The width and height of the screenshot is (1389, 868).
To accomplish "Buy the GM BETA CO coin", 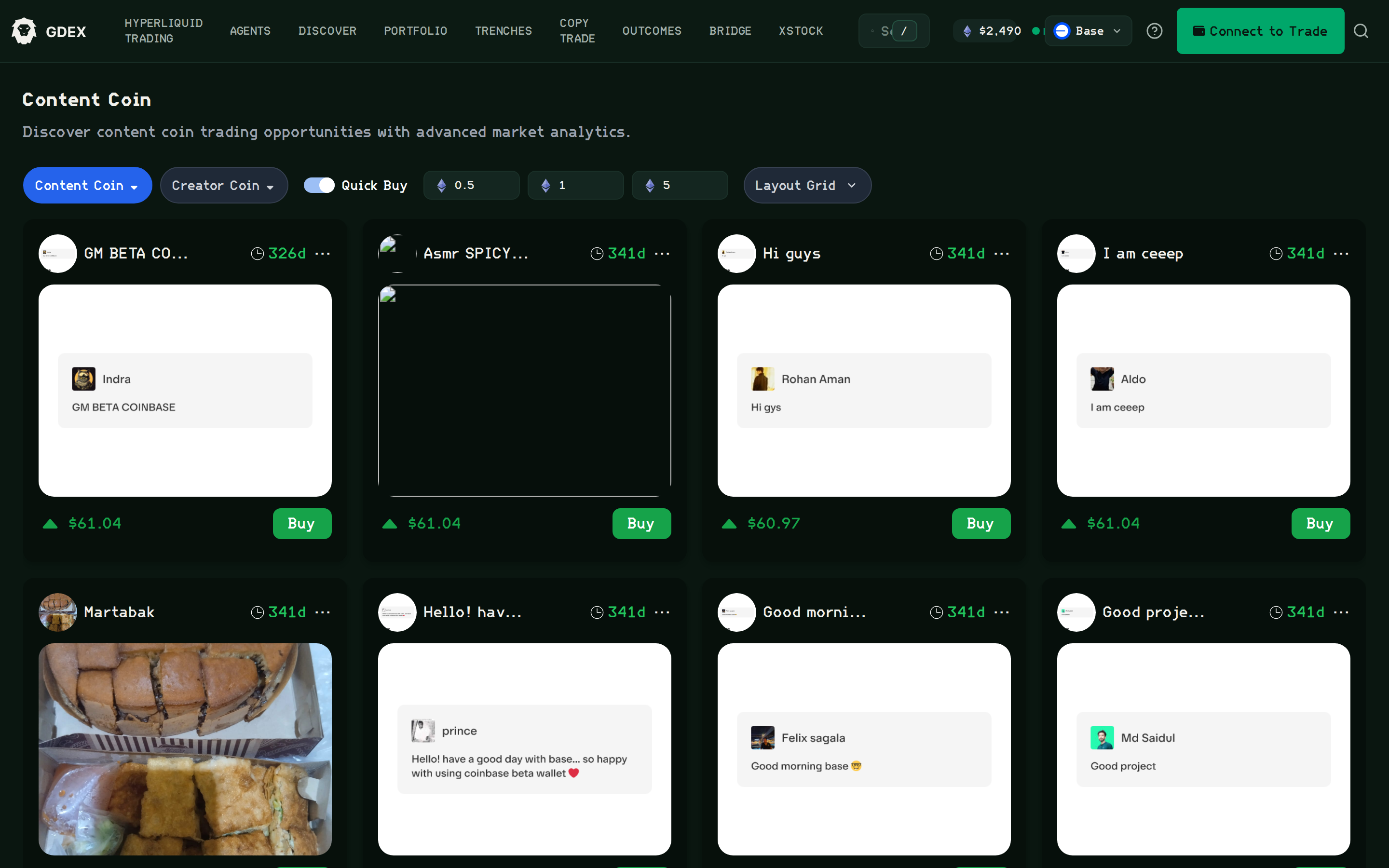I will click(302, 523).
